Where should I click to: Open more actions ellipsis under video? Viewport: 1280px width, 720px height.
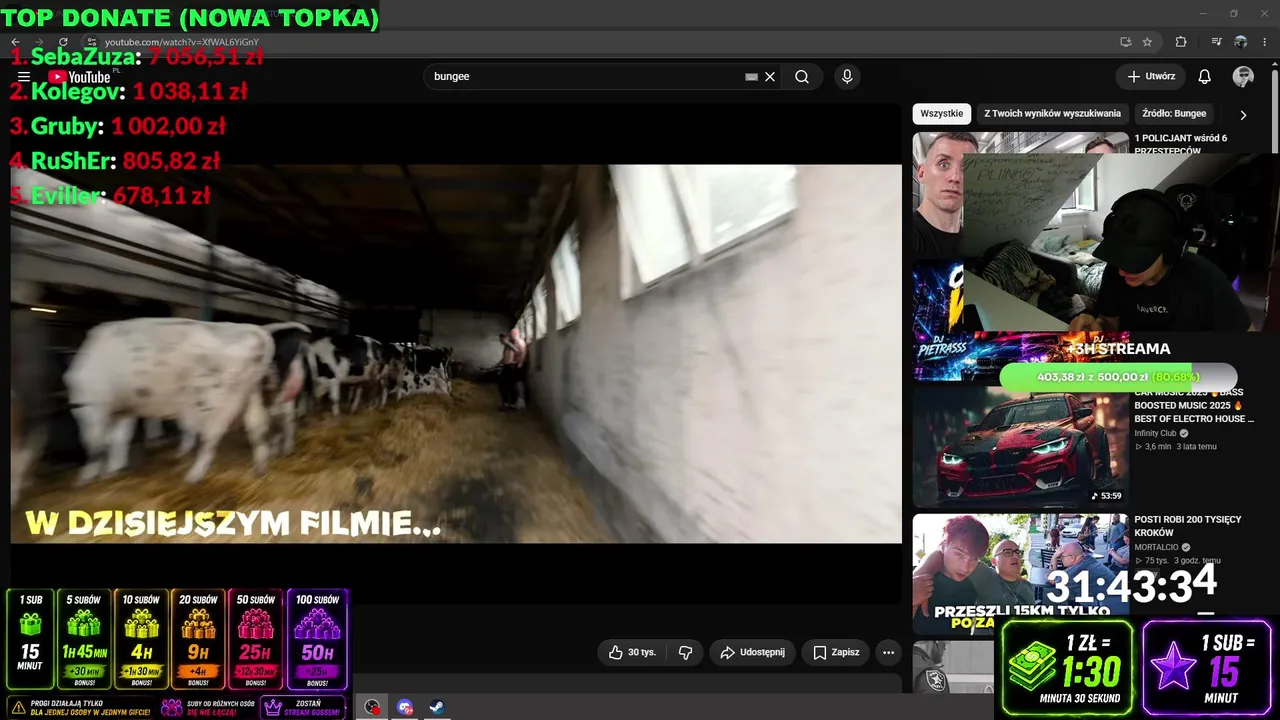[888, 652]
